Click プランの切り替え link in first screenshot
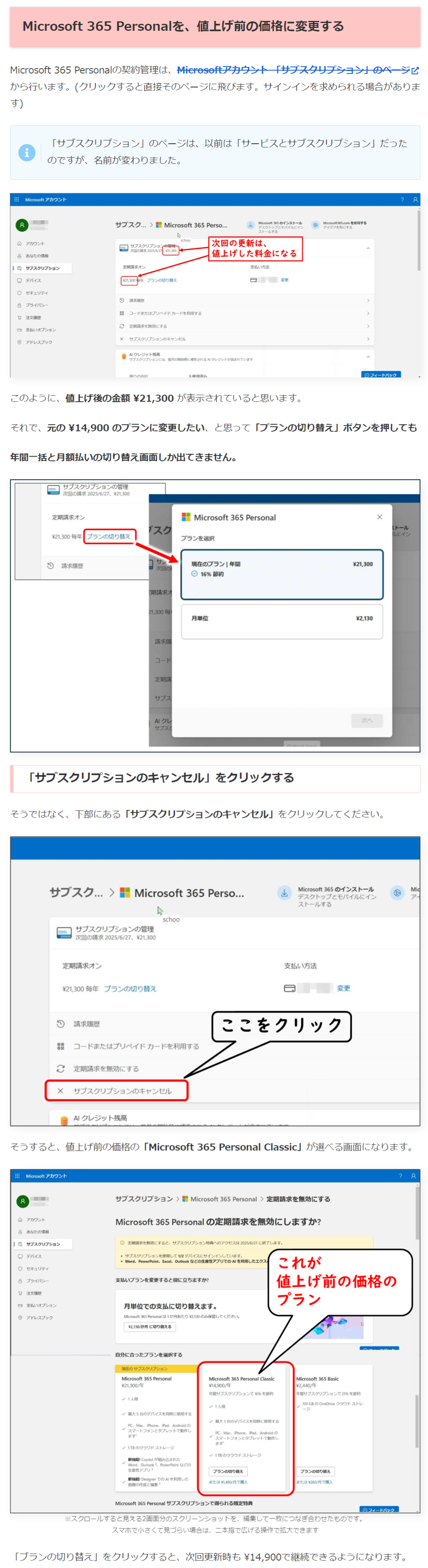This screenshot has height=1568, width=428. click(161, 280)
